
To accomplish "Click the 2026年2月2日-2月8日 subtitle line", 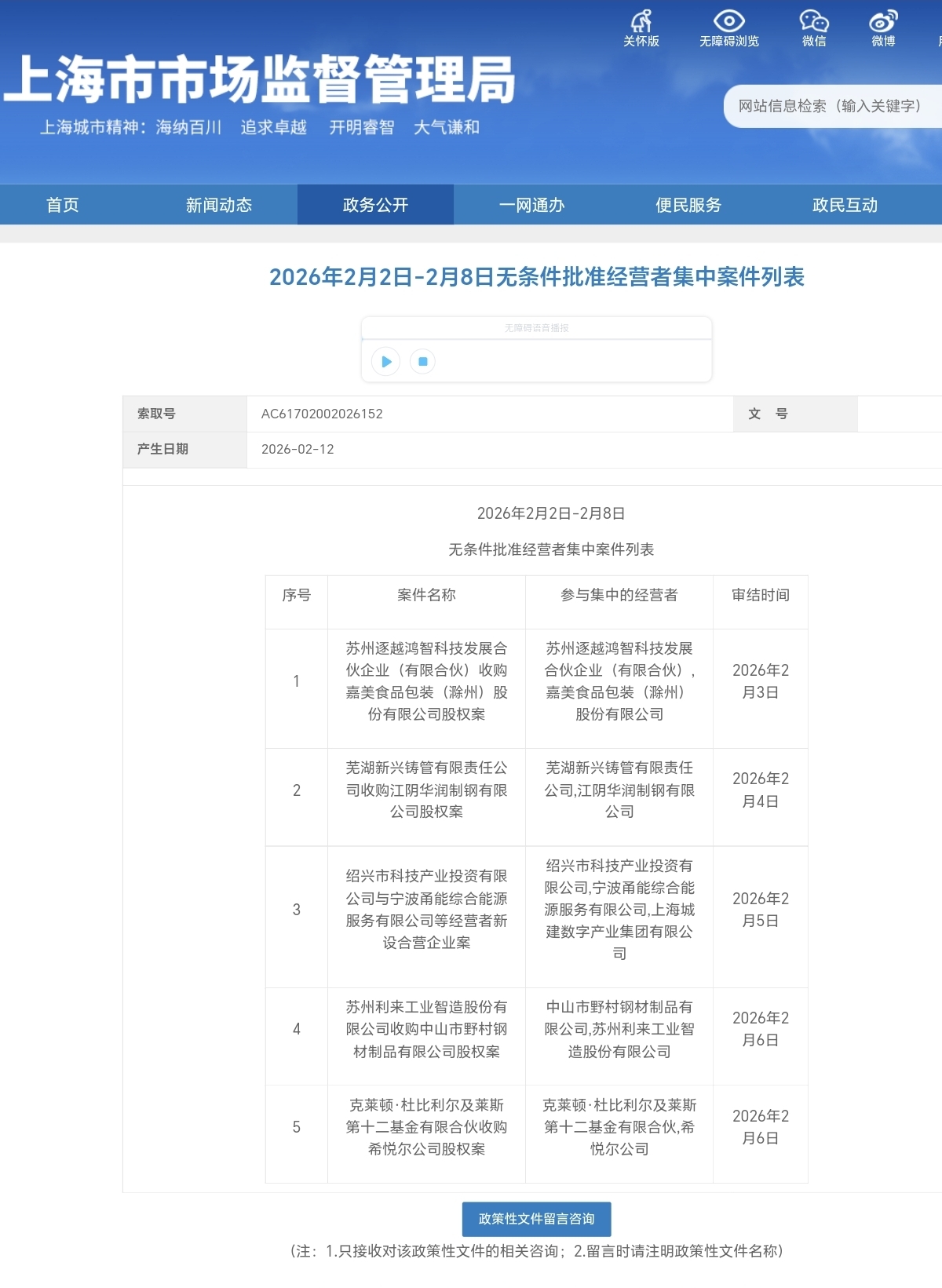I will coord(551,513).
